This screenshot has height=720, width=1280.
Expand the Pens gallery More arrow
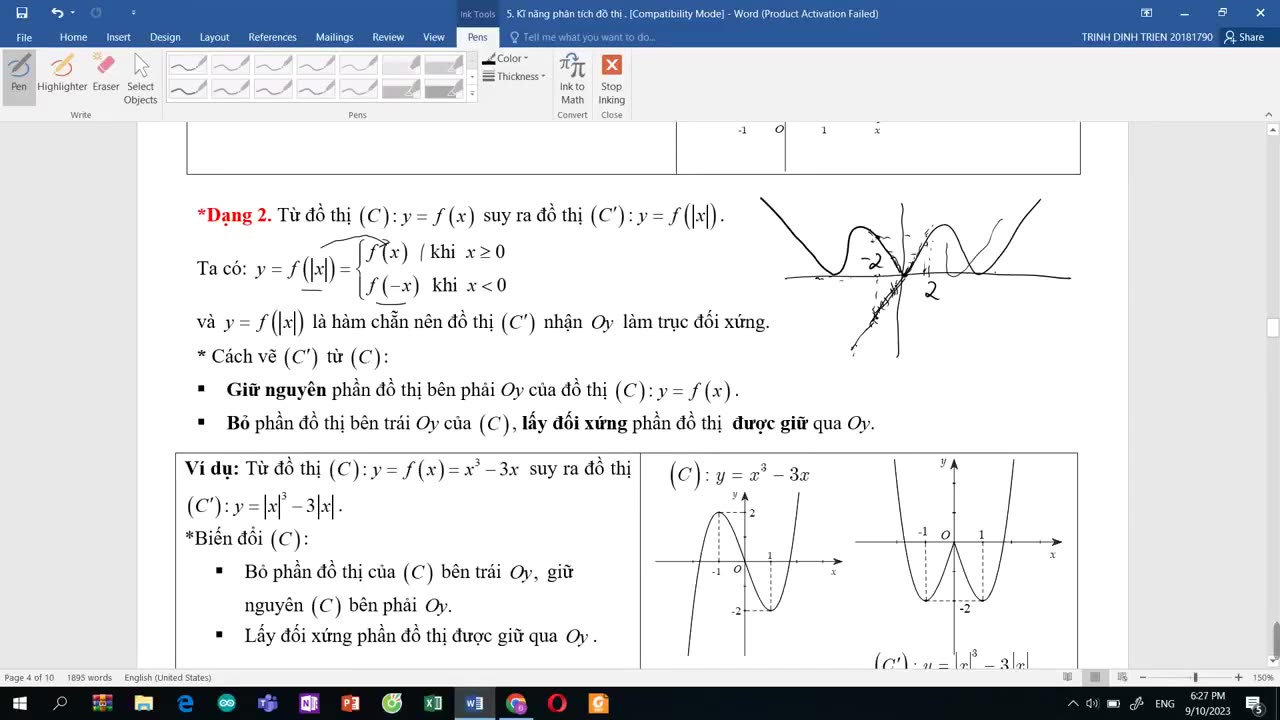472,93
